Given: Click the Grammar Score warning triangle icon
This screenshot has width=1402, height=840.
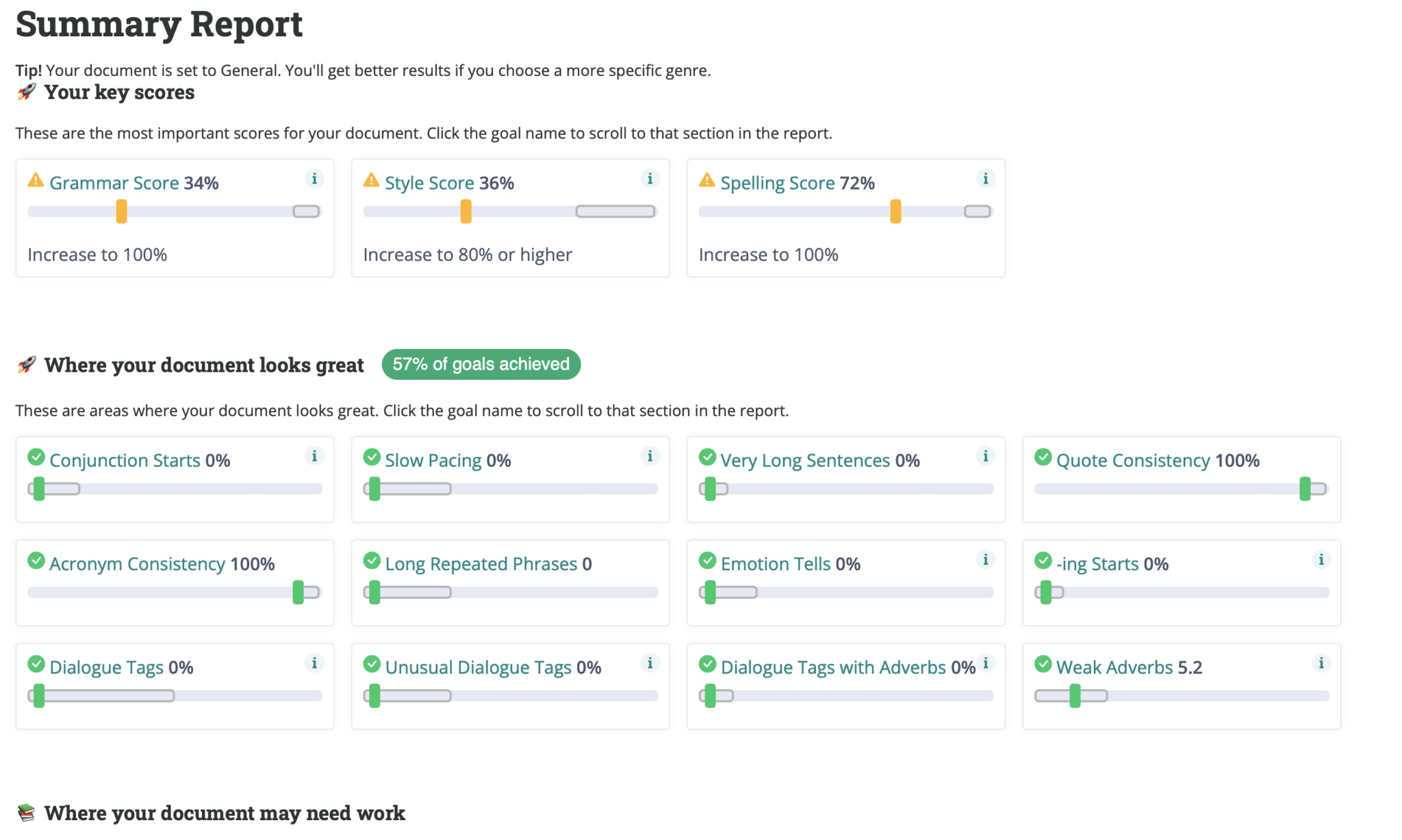Looking at the screenshot, I should pyautogui.click(x=36, y=181).
